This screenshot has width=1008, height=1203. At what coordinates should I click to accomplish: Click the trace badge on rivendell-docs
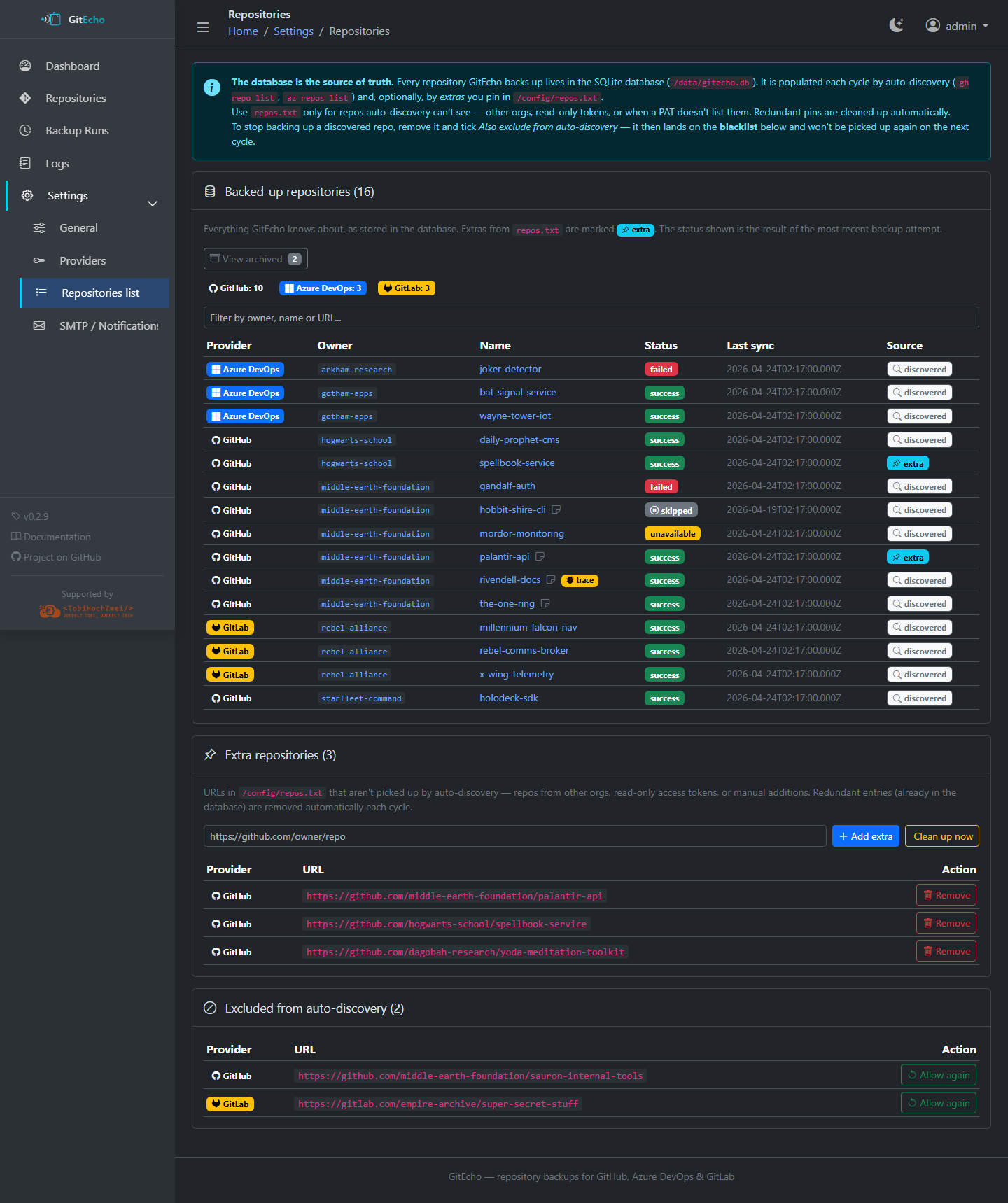point(580,580)
